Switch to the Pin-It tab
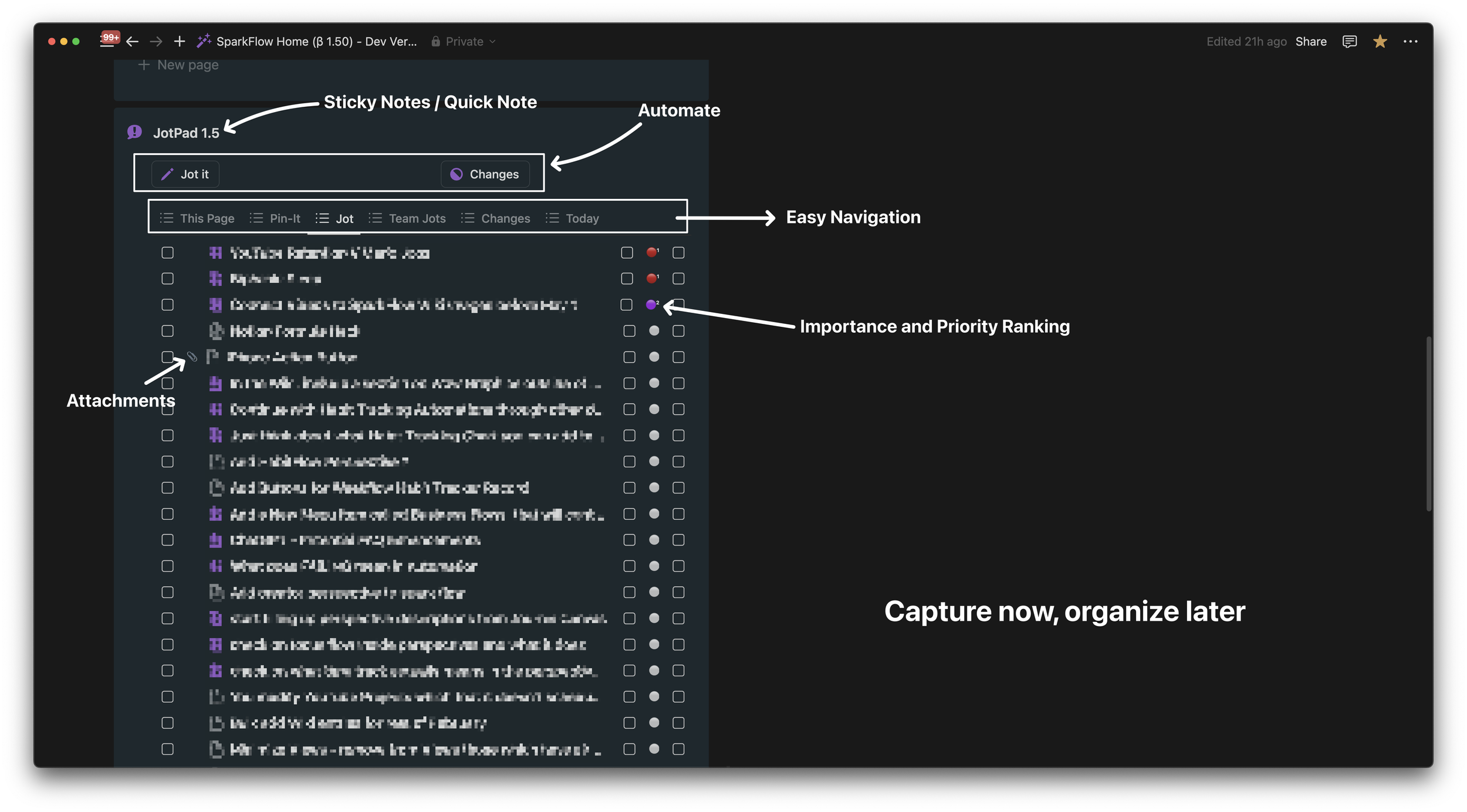Viewport: 1467px width, 812px height. pos(275,218)
